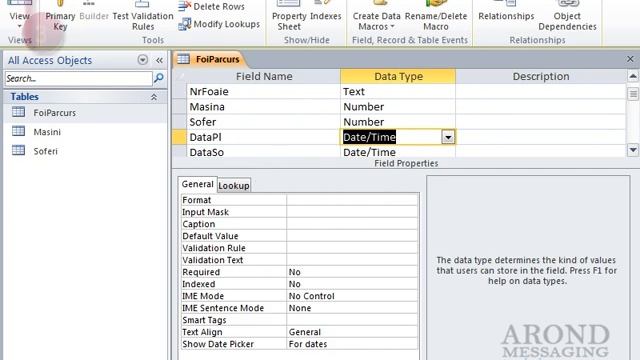This screenshot has width=640, height=360.
Task: Select the Sofer field name cell
Action: coord(264,122)
